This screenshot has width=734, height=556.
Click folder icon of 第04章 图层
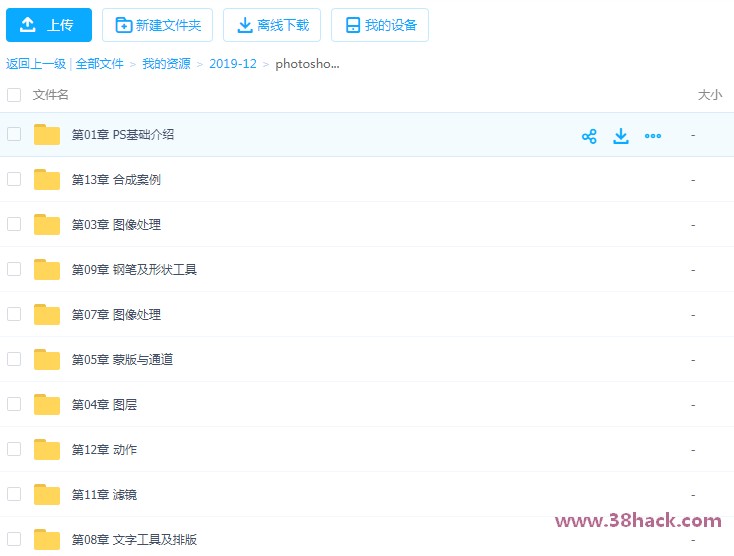tap(47, 404)
